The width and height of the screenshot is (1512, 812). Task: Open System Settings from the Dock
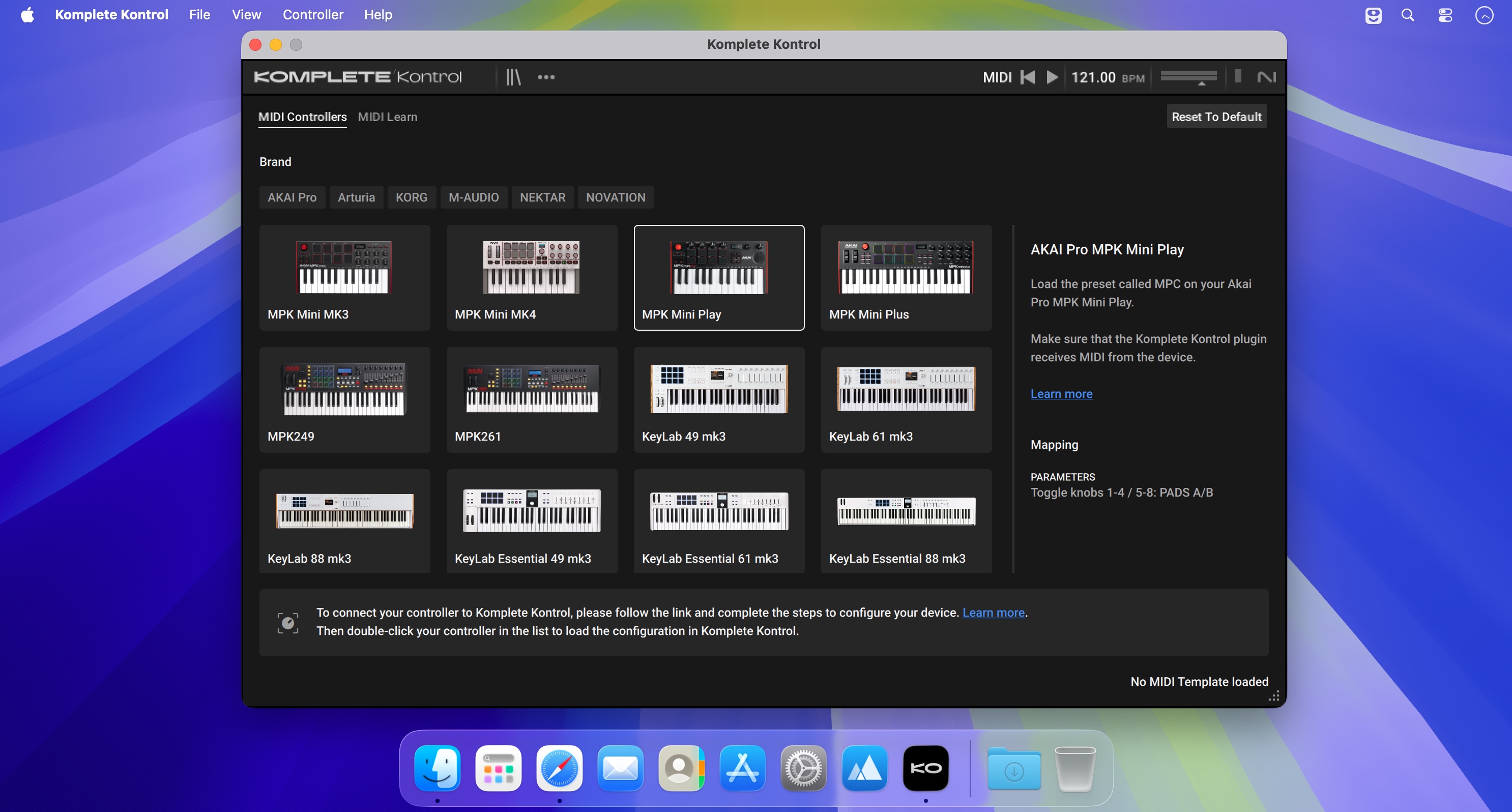[803, 768]
